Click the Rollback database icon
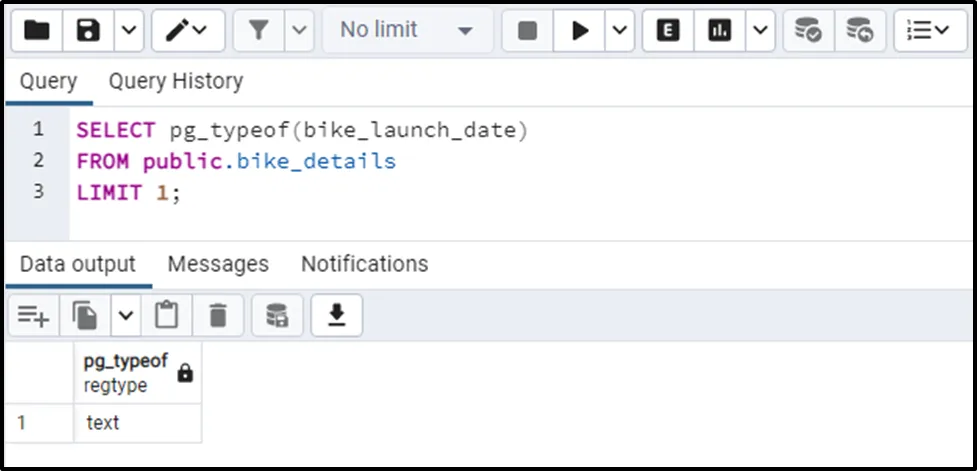Screen dimensions: 977x471 pos(859,31)
